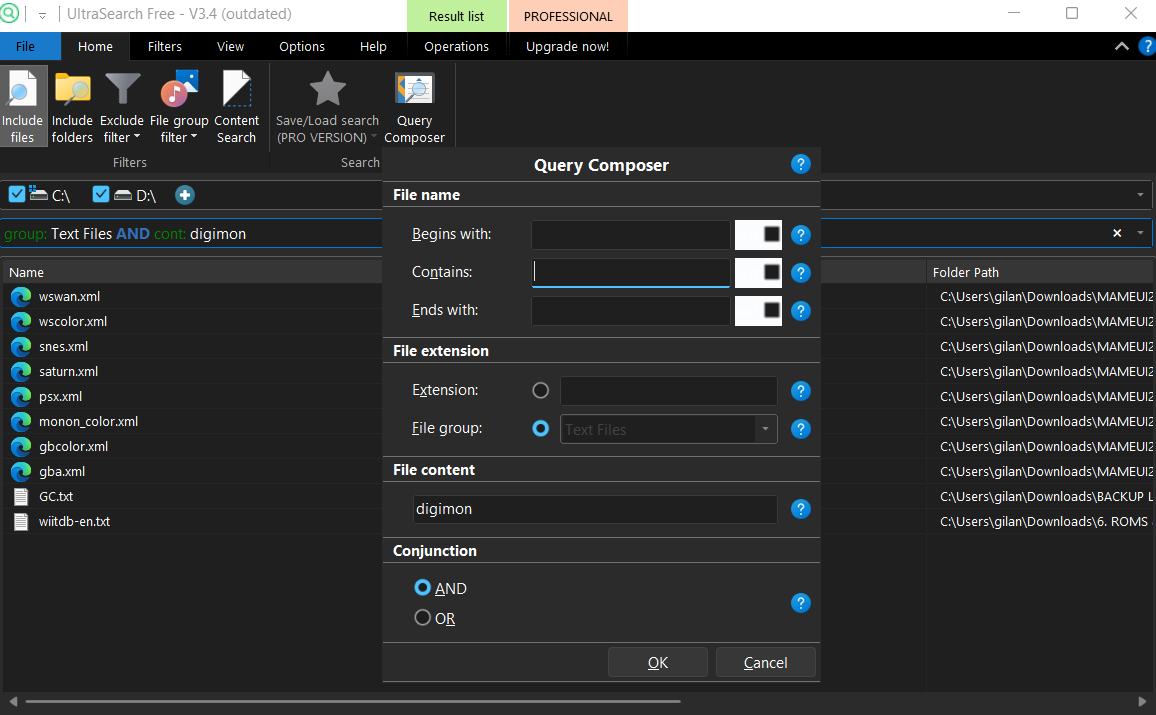This screenshot has height=715, width=1156.
Task: Expand the drive list dropdown arrow
Action: (1140, 195)
